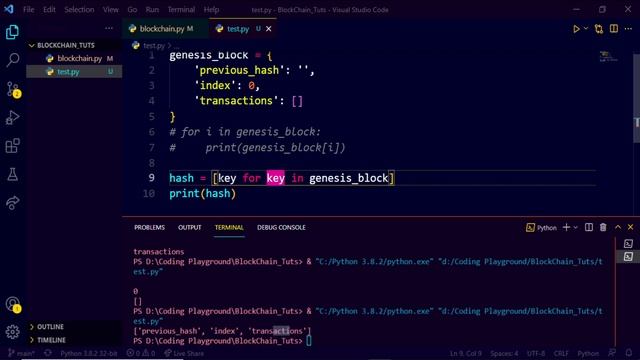640x360 pixels.
Task: Open the Testing flask view
Action: tap(12, 174)
